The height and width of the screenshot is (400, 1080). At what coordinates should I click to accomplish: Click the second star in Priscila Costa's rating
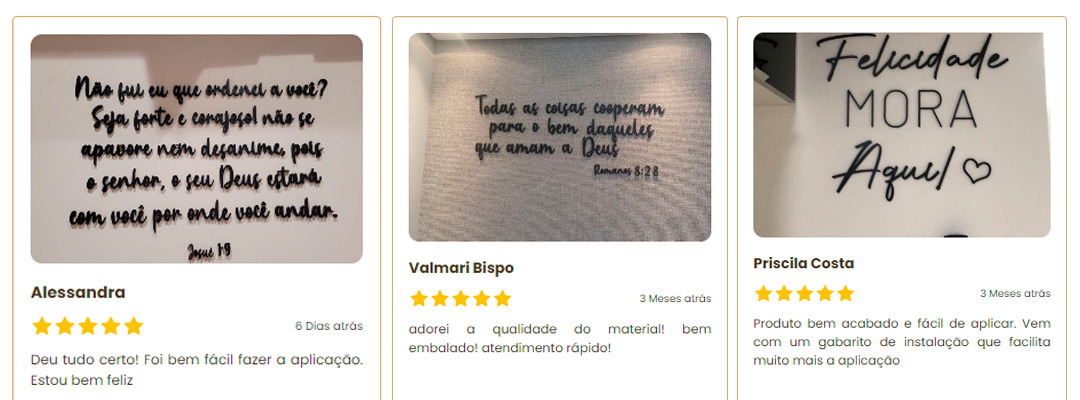(x=784, y=294)
